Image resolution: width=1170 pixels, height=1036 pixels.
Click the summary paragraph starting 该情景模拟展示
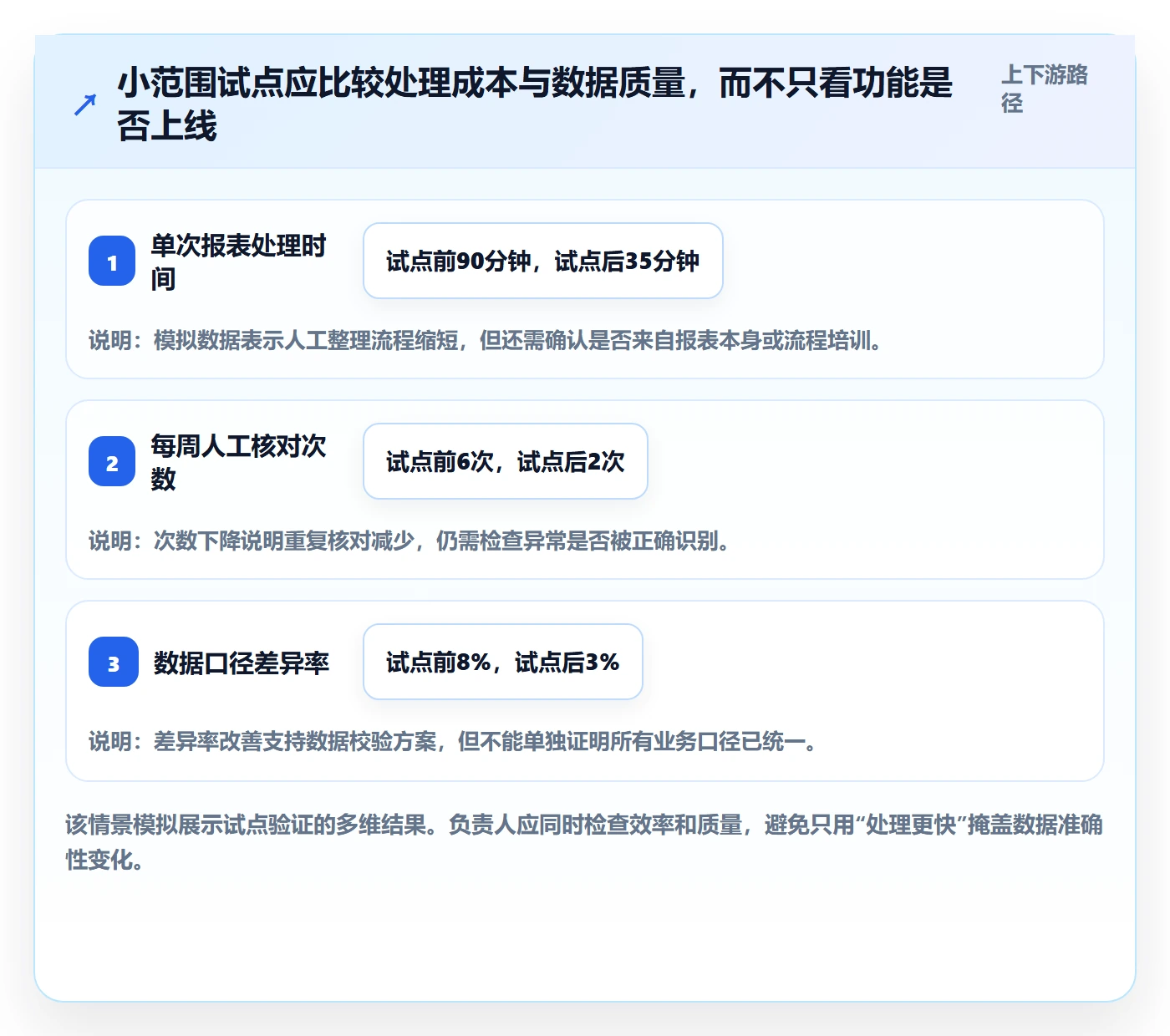pos(584,842)
